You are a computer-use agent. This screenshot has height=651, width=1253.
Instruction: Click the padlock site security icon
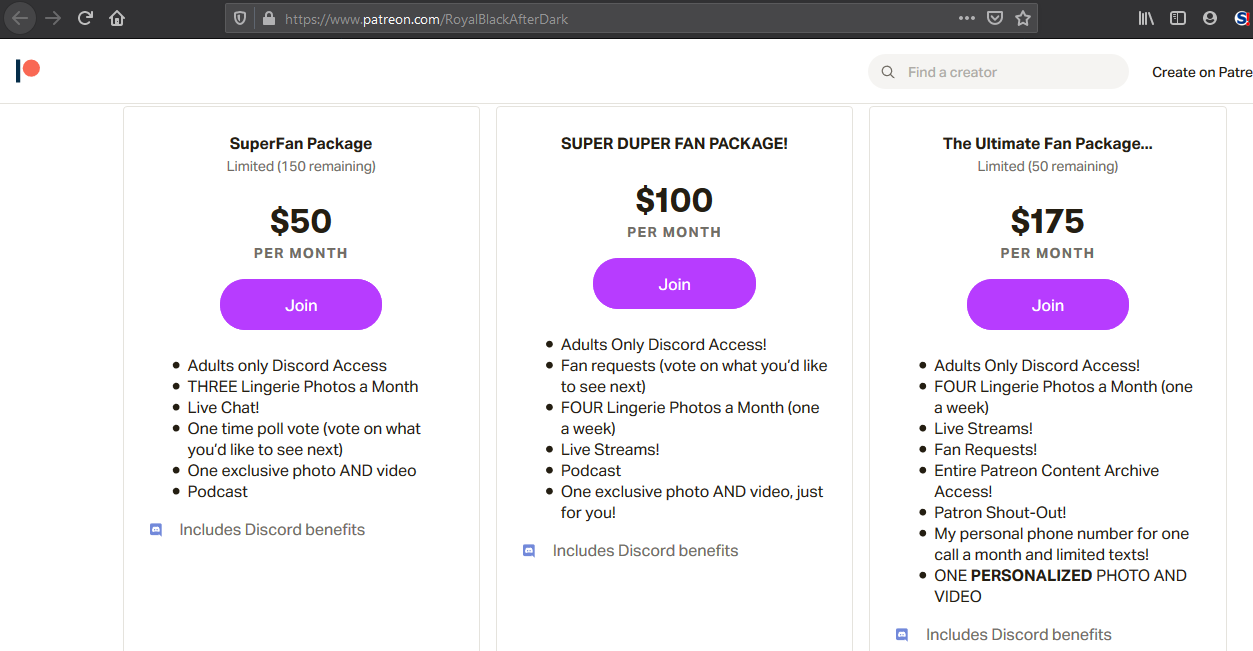pos(268,18)
